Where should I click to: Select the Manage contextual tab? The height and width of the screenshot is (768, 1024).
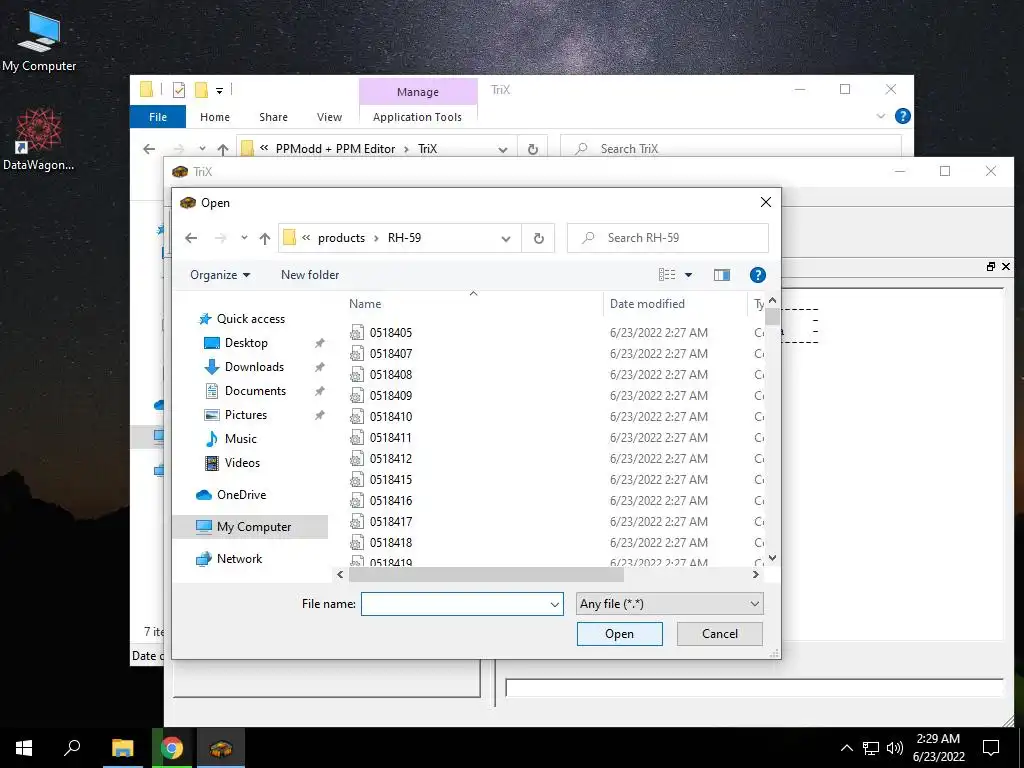pos(418,92)
